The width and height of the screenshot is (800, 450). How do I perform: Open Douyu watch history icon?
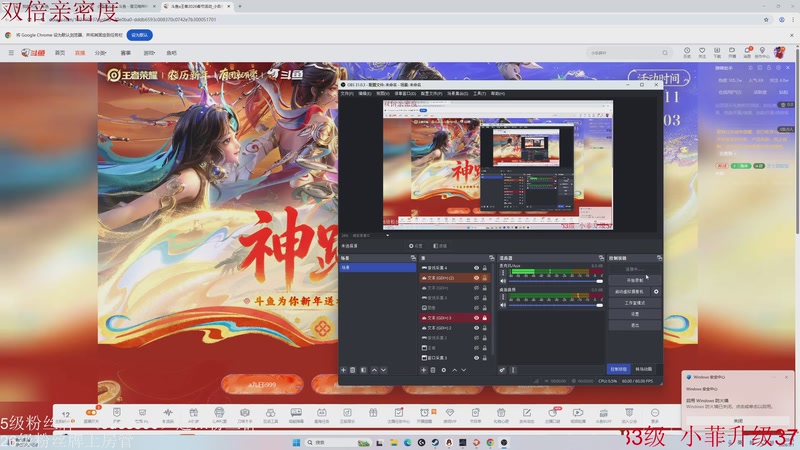pyautogui.click(x=687, y=51)
